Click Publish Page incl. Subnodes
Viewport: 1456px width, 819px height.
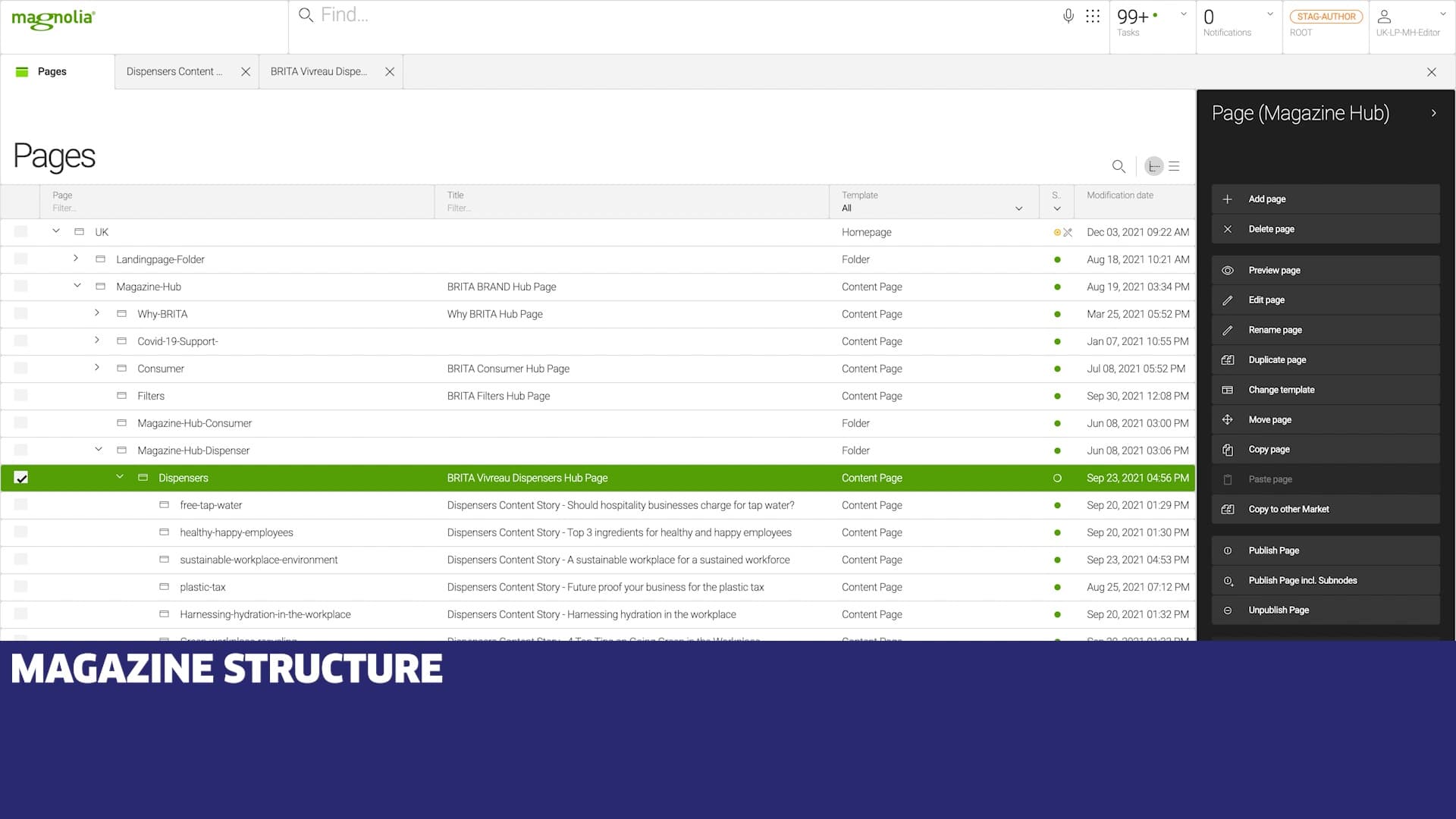pos(1326,581)
